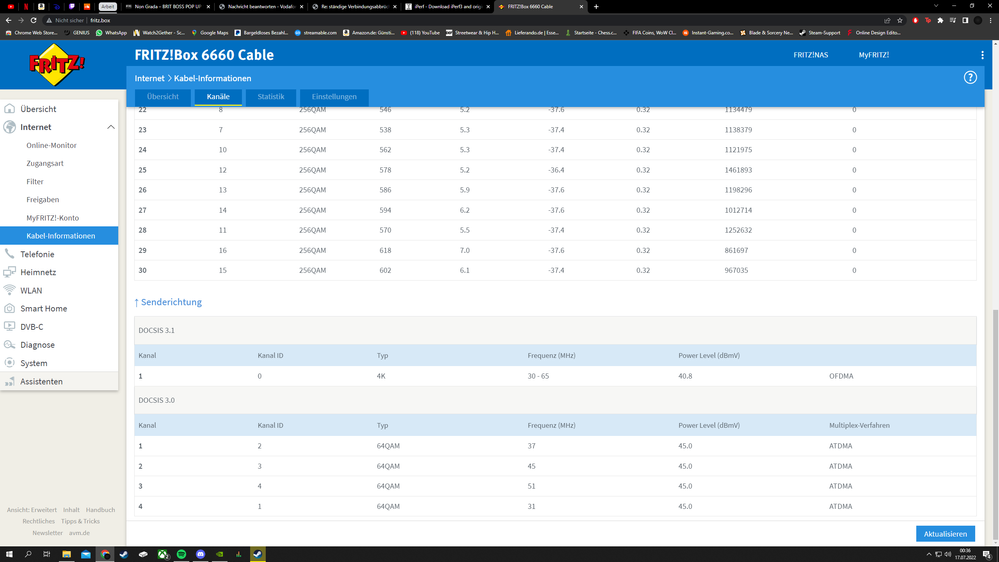Open the Newsletter footer link
This screenshot has height=562, width=999.
click(48, 533)
